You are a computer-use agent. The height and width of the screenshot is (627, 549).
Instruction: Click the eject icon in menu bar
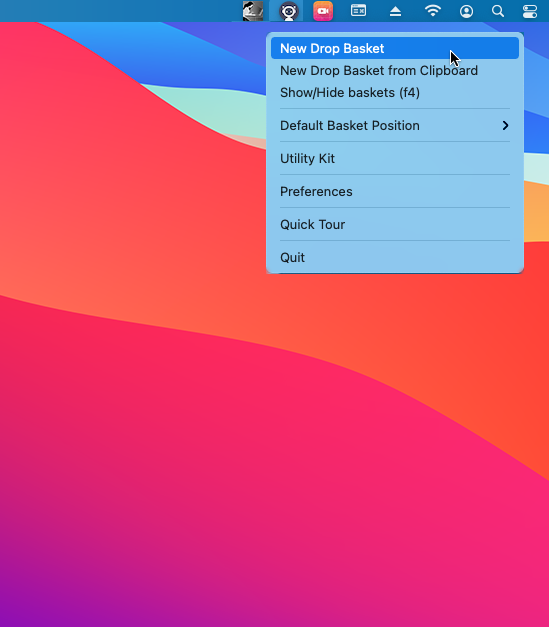pos(395,12)
